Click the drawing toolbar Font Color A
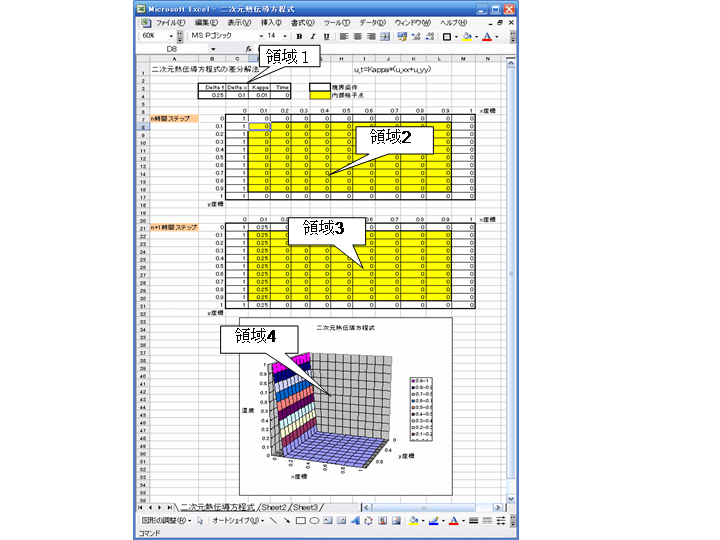The image size is (720, 540). click(x=454, y=520)
